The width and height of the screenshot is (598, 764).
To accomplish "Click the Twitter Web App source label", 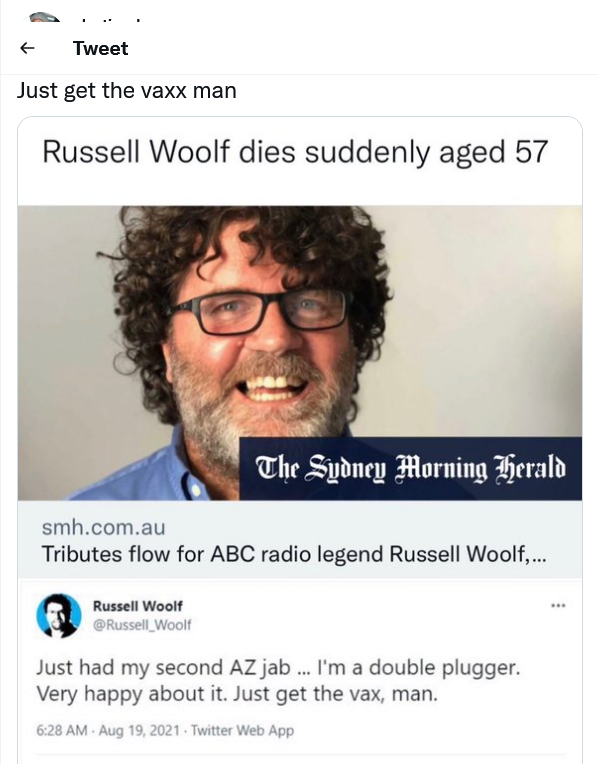I will 242,730.
